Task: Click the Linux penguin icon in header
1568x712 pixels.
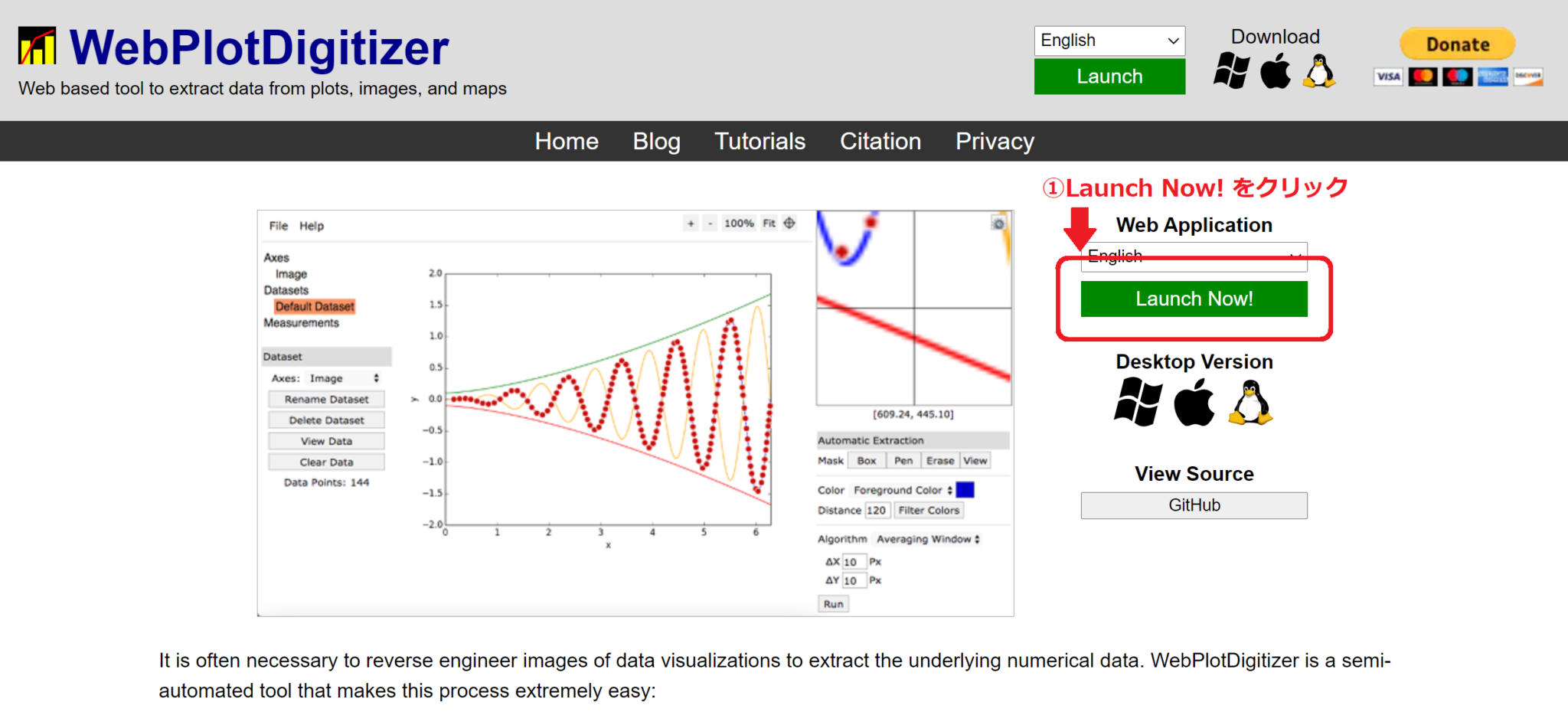Action: [1320, 71]
